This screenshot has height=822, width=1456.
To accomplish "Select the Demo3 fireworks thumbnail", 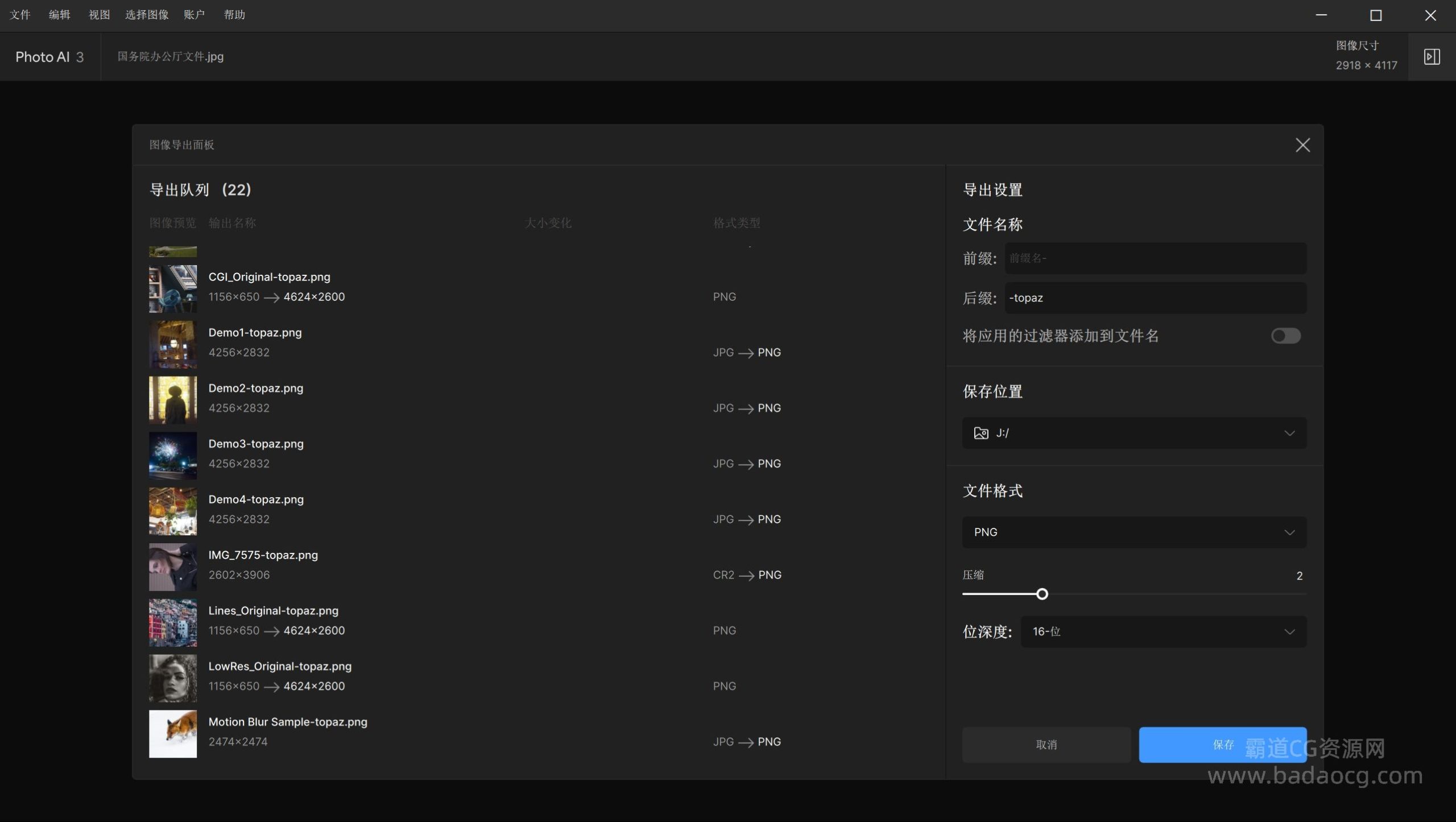I will coord(173,455).
